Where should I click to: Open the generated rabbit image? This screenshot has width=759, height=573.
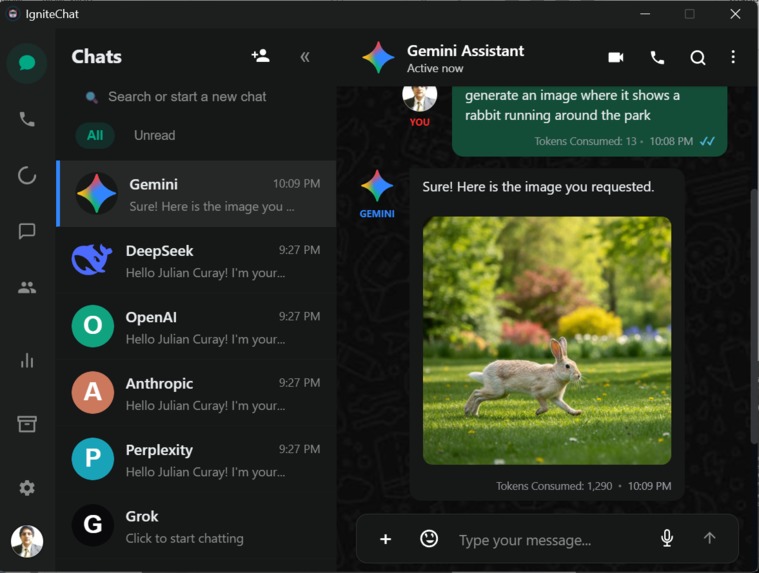click(x=547, y=341)
